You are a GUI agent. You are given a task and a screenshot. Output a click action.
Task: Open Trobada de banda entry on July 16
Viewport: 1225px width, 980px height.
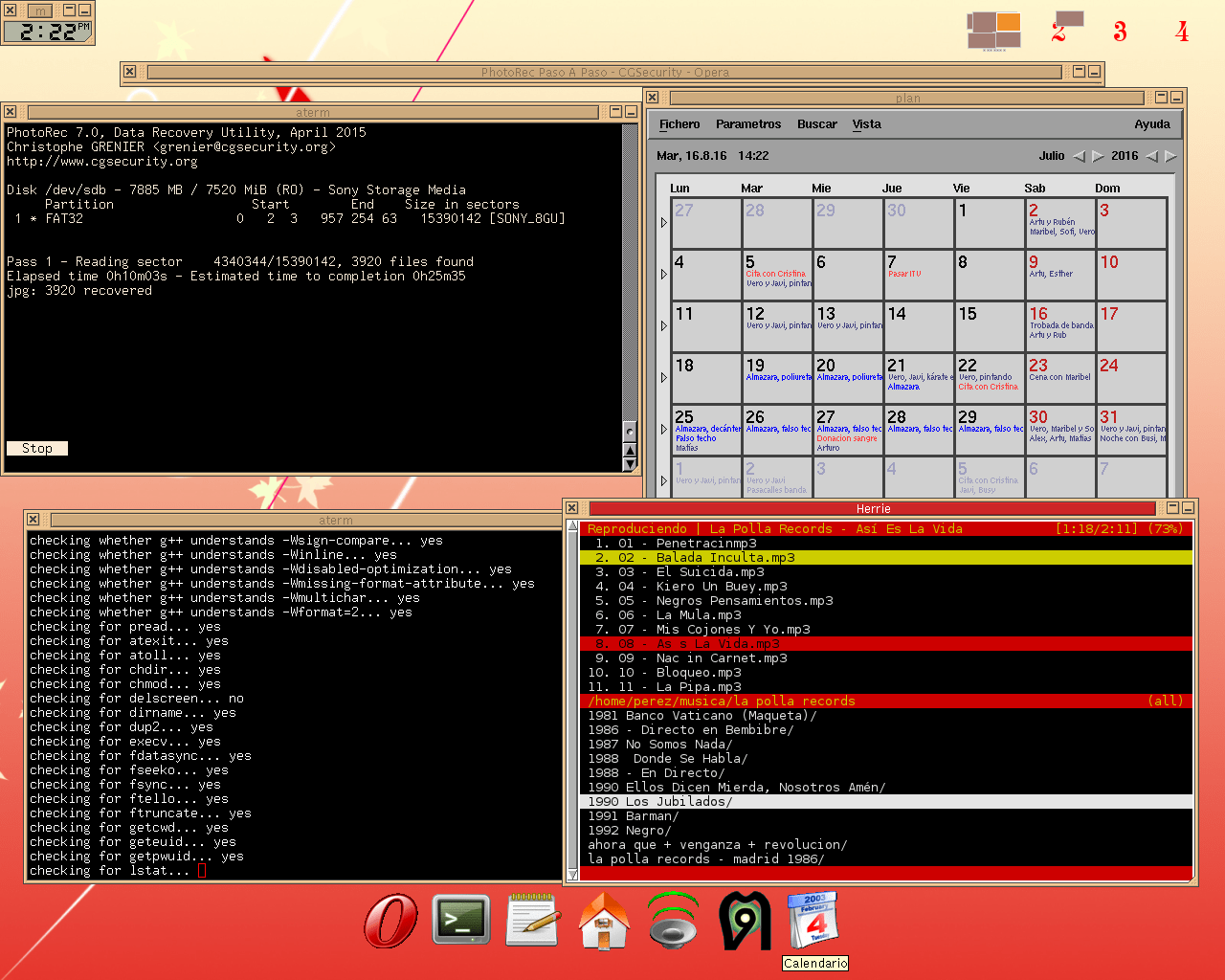1062,325
